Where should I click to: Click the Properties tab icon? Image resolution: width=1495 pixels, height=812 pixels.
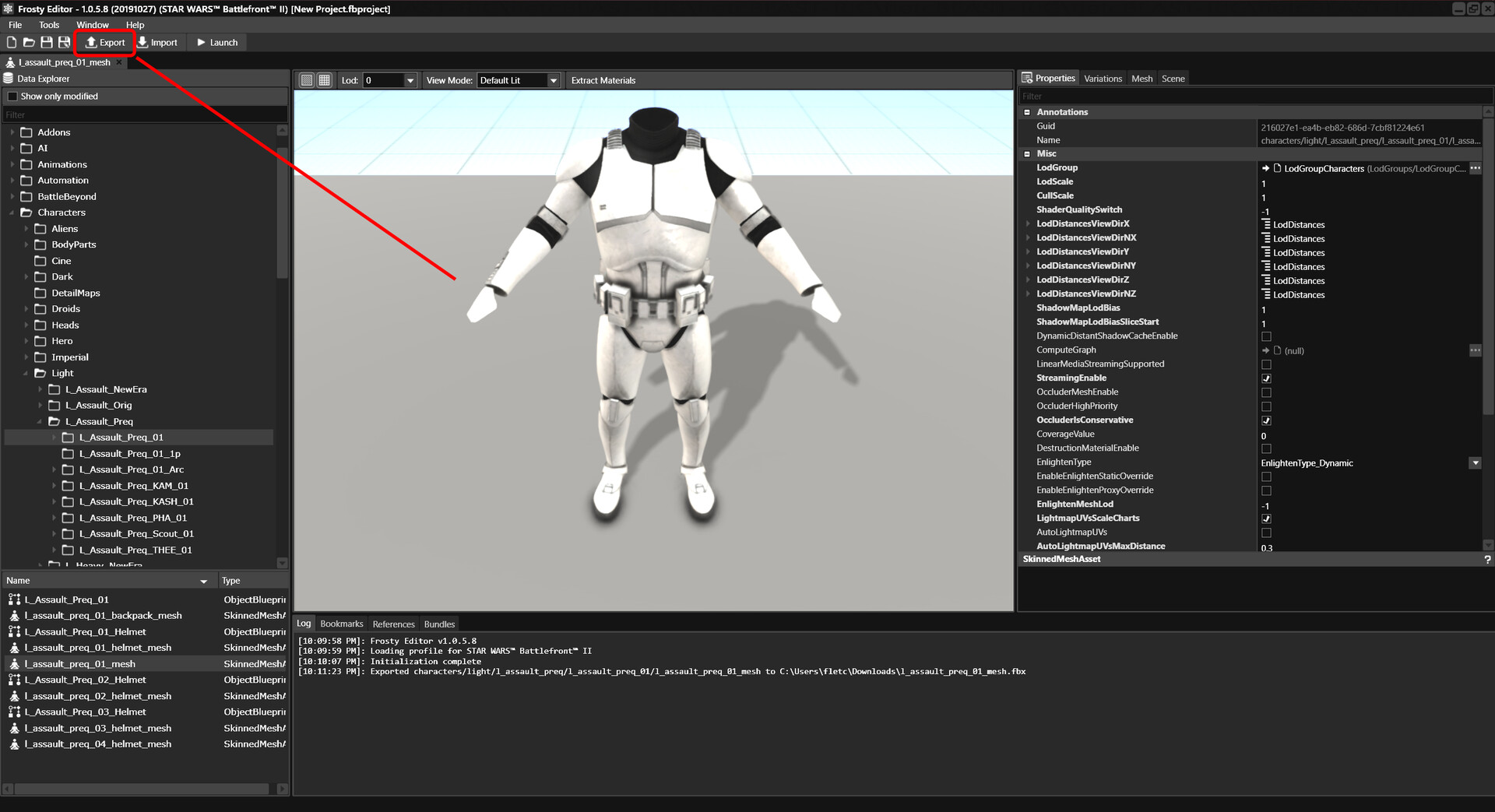[x=1027, y=78]
